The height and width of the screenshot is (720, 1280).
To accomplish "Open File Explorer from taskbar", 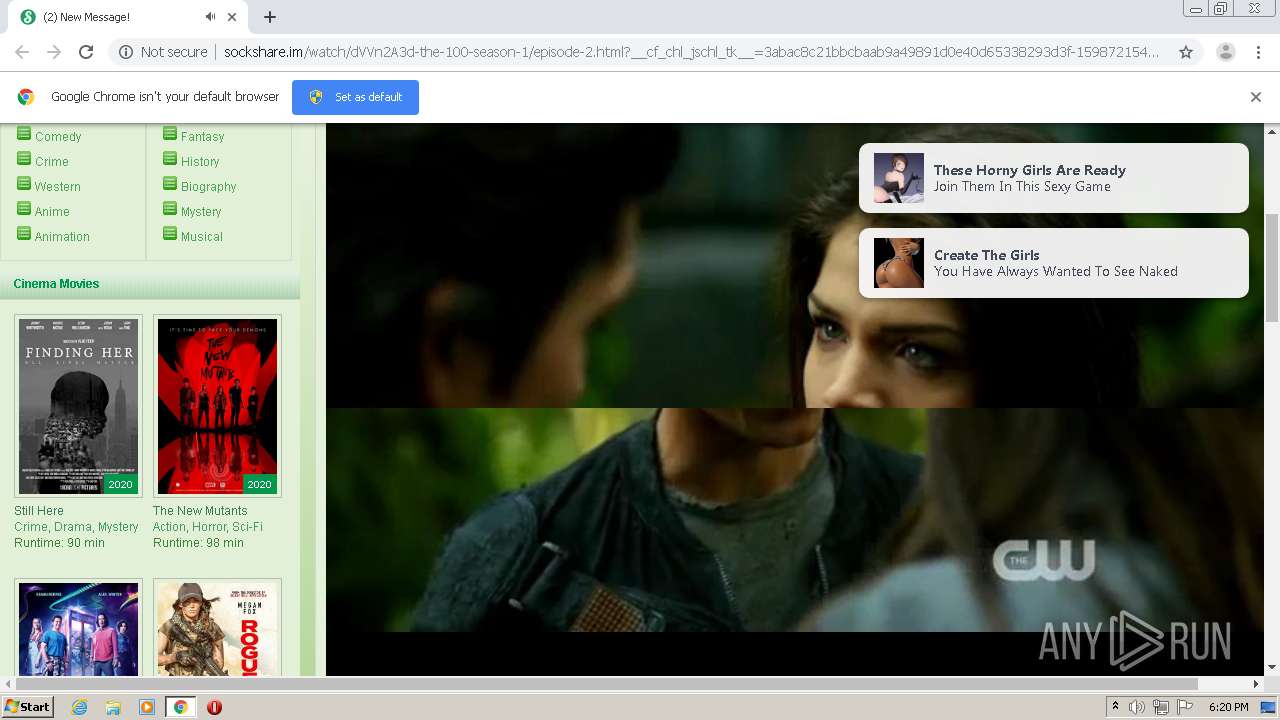I will pyautogui.click(x=113, y=707).
